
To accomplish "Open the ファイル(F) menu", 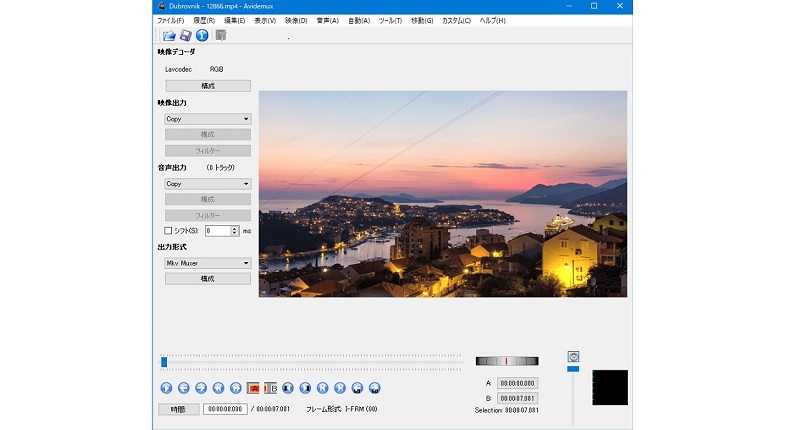I will (x=170, y=20).
